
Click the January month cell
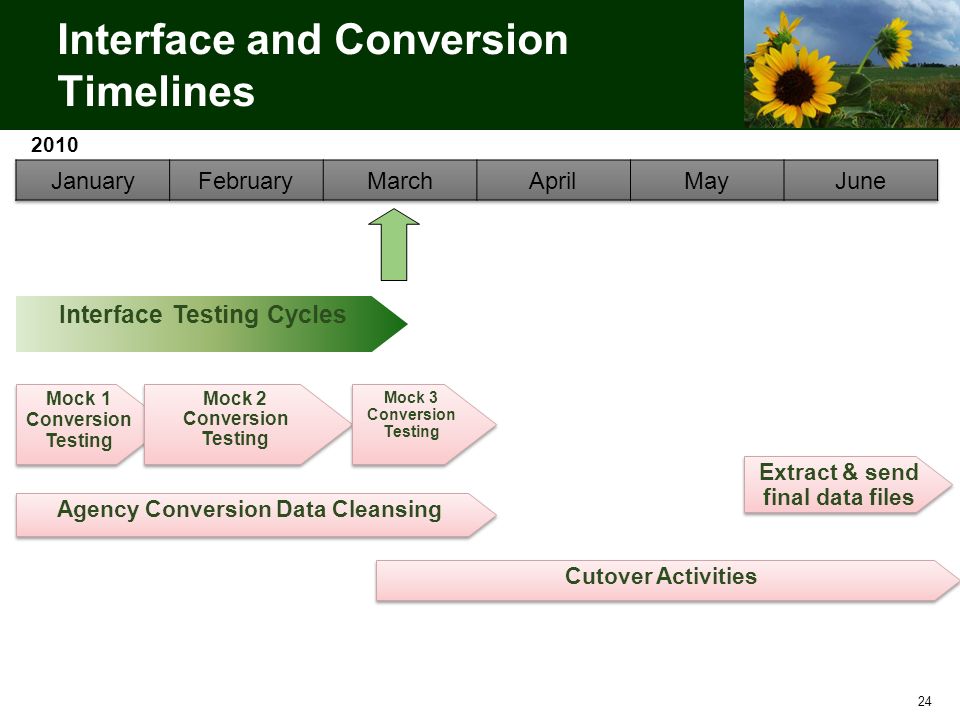click(92, 181)
